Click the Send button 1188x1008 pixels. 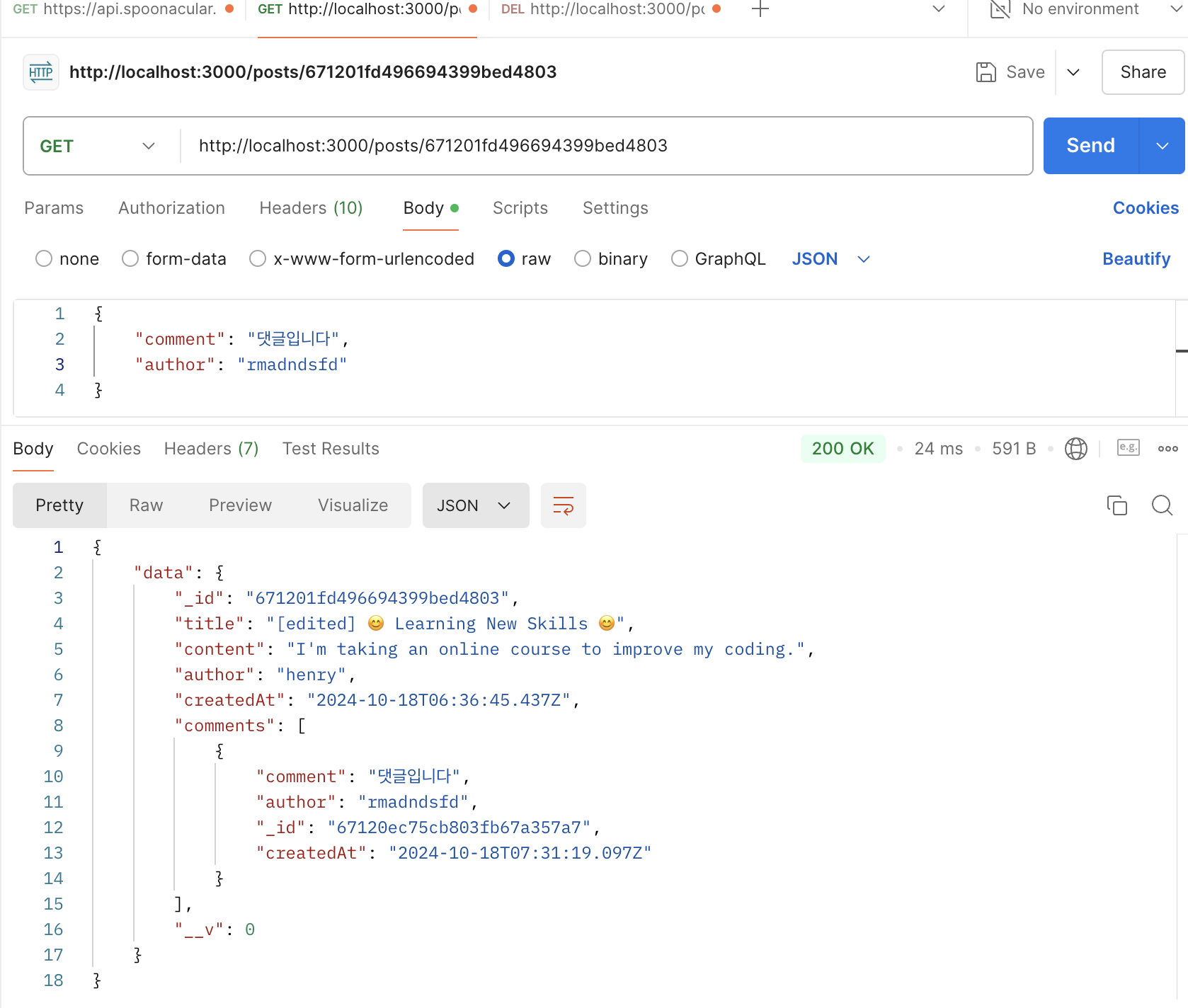click(x=1090, y=146)
